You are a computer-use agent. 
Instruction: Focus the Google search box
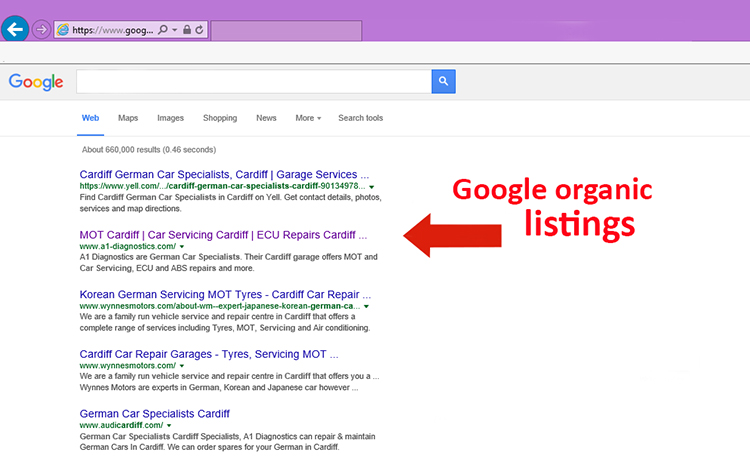254,82
